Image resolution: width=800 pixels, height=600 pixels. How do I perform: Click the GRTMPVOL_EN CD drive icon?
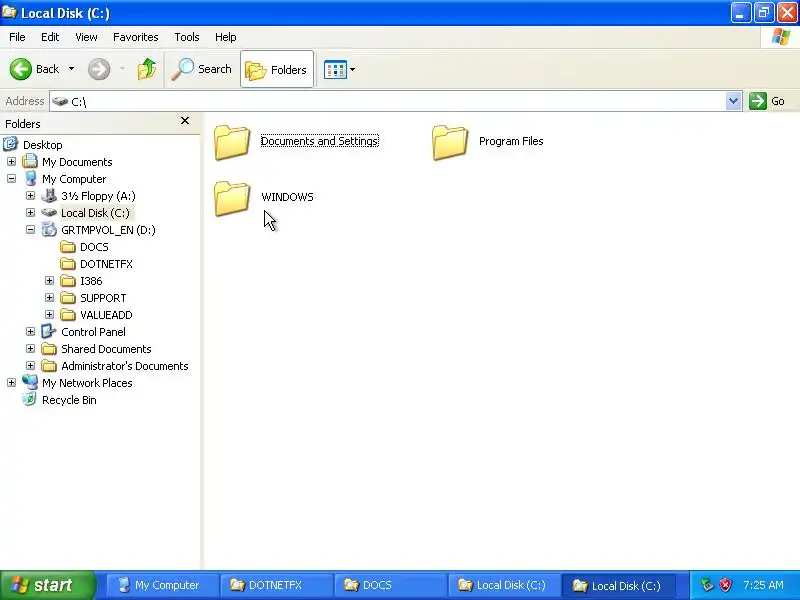tap(49, 230)
